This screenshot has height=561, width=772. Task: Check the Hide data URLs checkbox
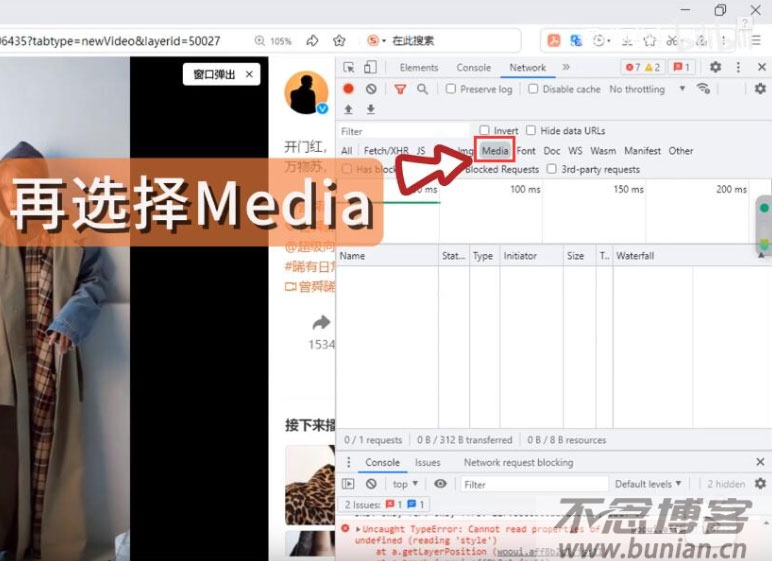531,131
